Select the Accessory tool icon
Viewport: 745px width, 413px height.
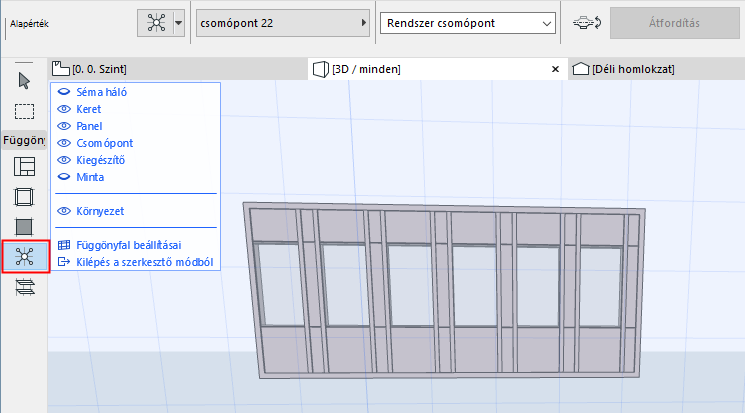[25, 288]
